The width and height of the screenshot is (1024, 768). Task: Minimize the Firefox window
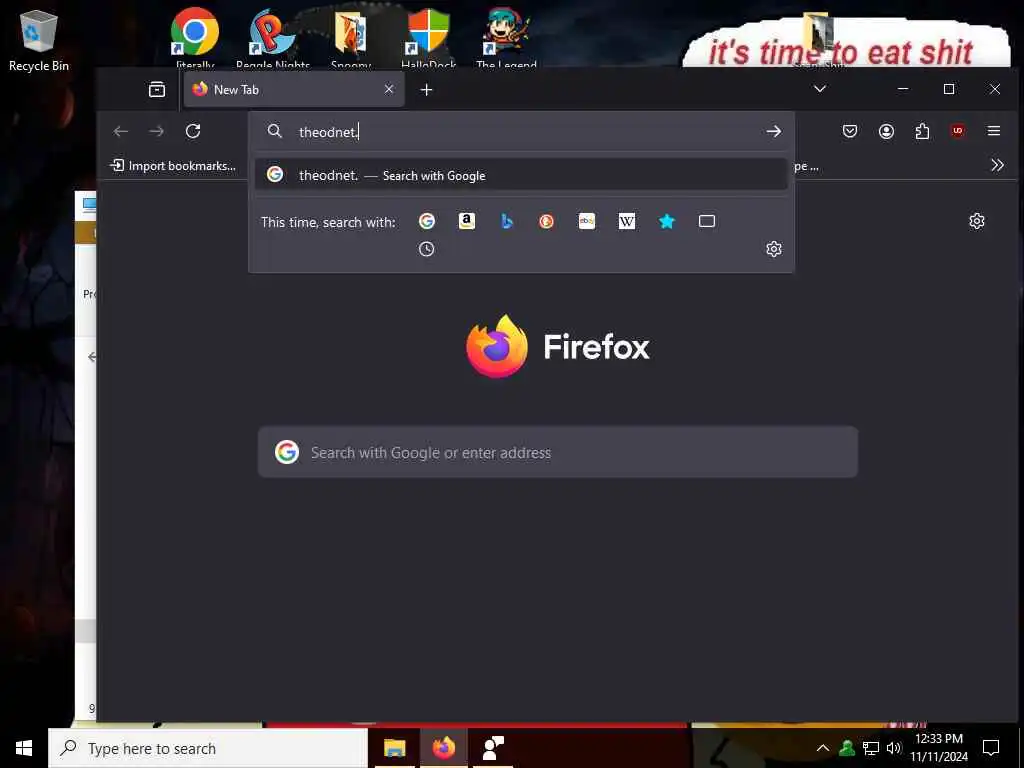coord(903,89)
